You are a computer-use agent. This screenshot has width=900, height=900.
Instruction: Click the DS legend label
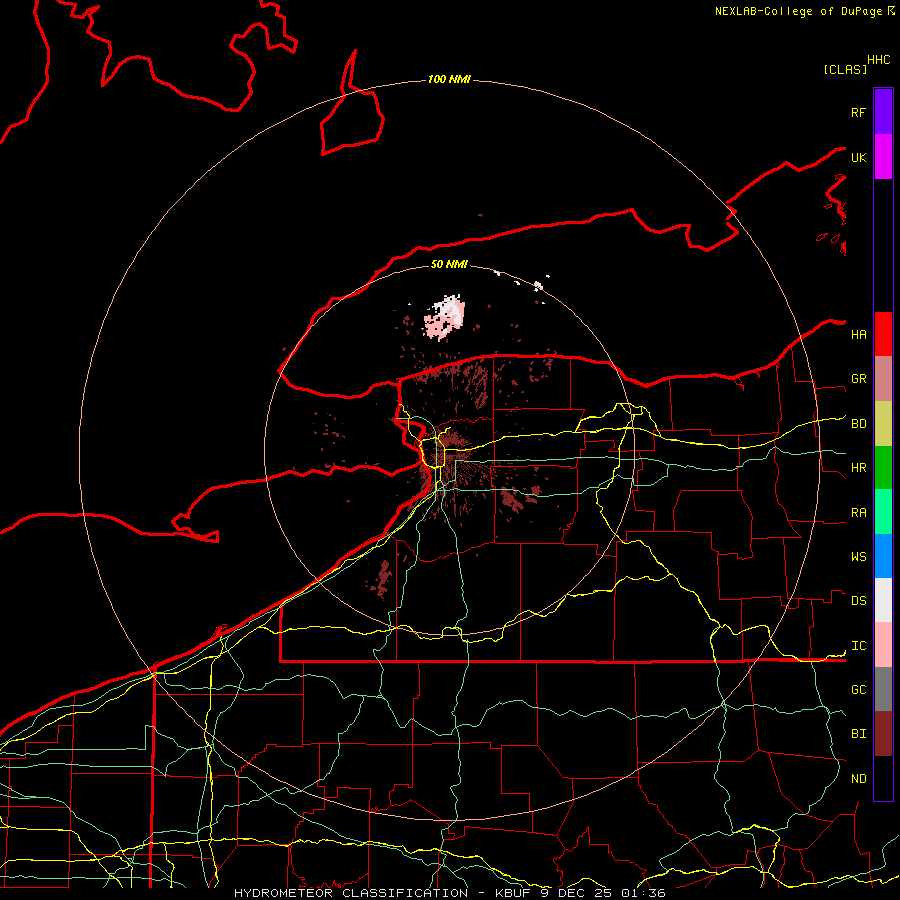click(x=858, y=601)
